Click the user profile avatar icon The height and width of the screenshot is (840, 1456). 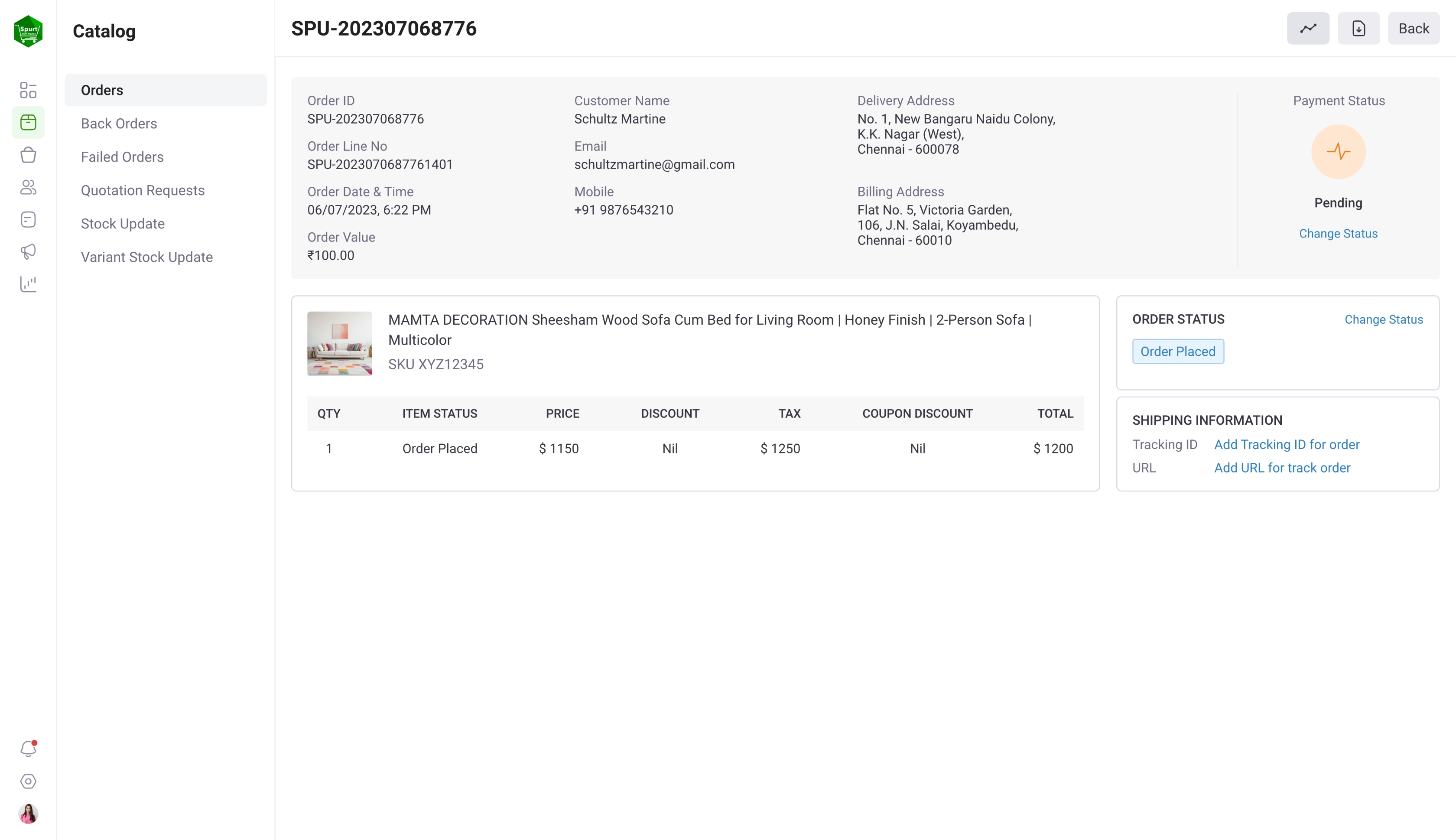(x=28, y=813)
